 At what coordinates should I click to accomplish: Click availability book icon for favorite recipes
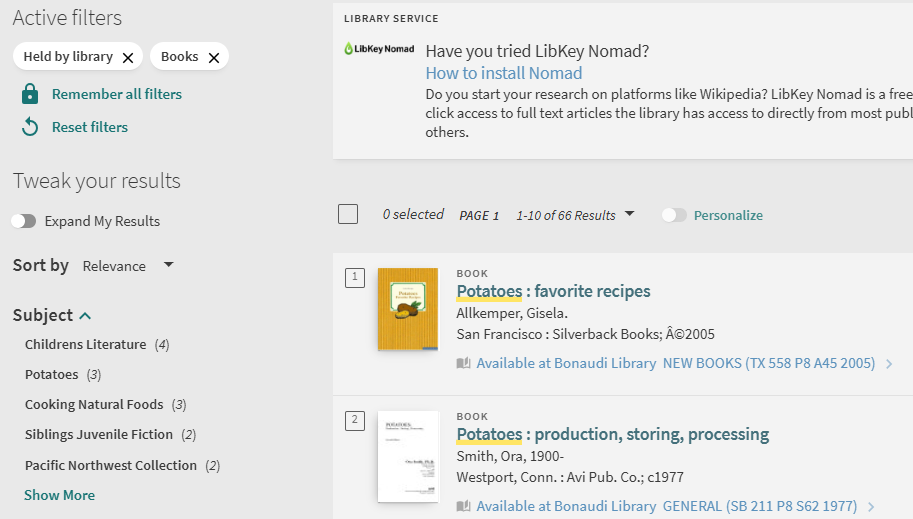[463, 364]
